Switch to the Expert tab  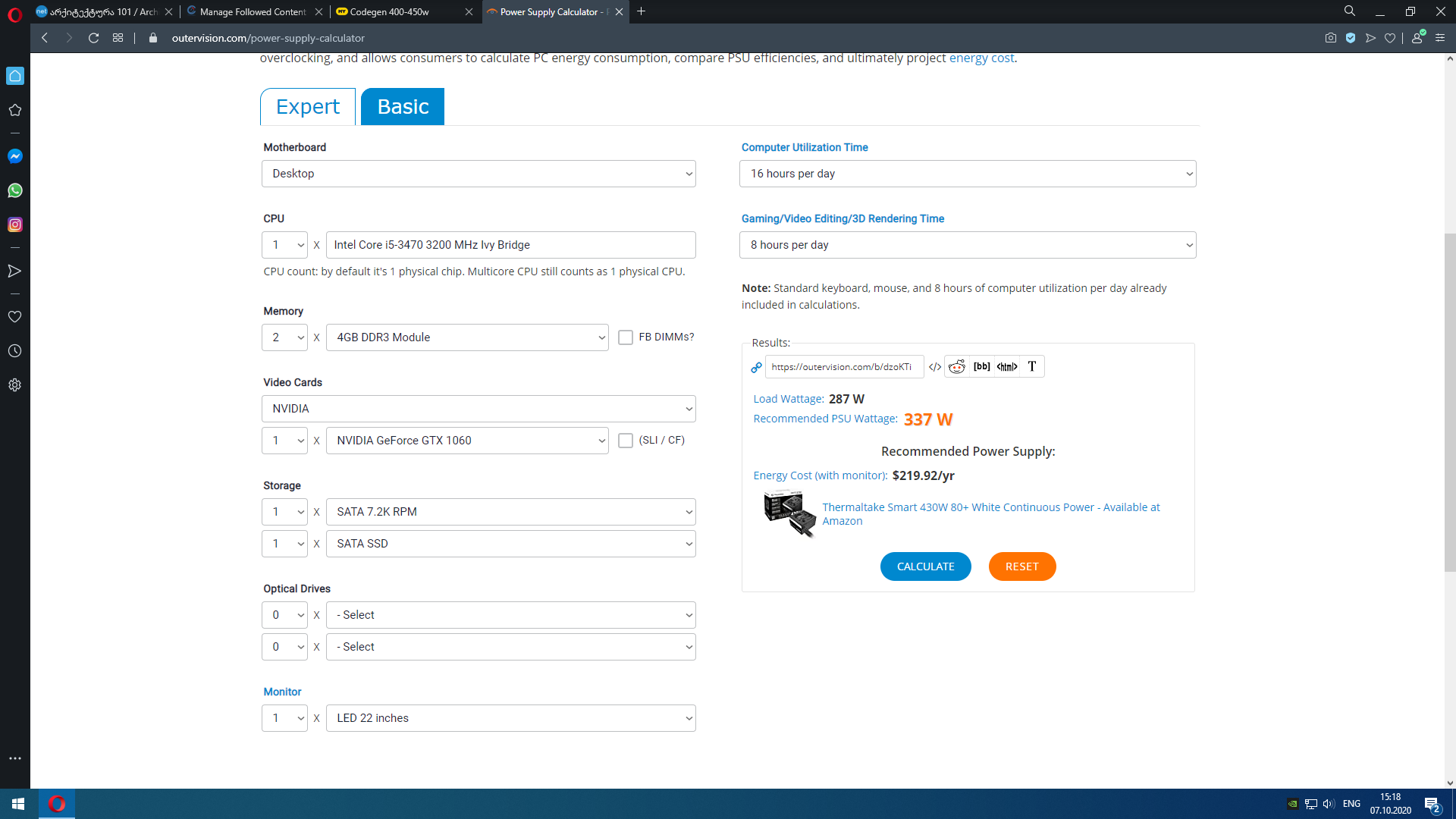tap(308, 107)
